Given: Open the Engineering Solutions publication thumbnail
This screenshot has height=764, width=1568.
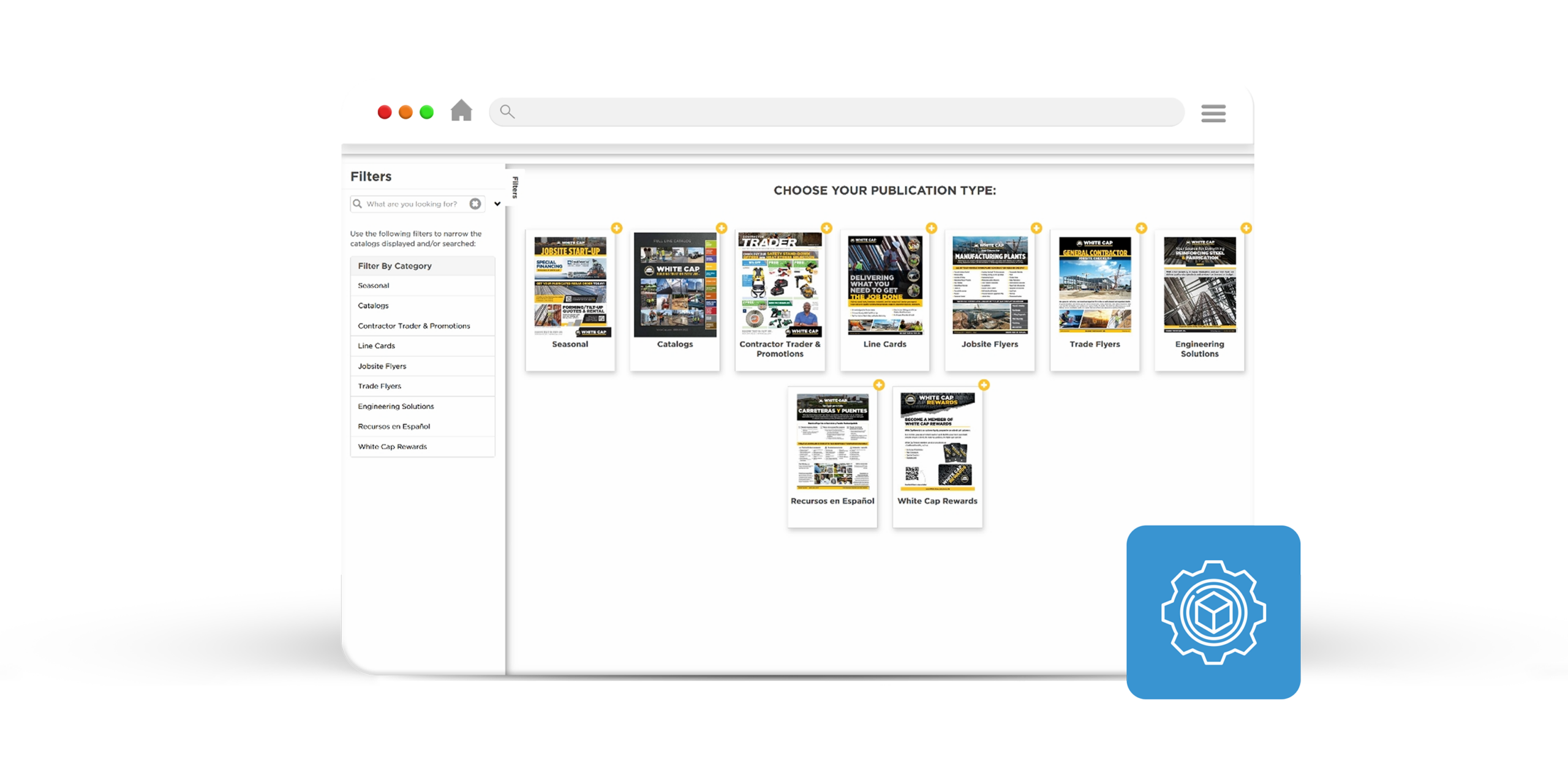Looking at the screenshot, I should [1200, 285].
